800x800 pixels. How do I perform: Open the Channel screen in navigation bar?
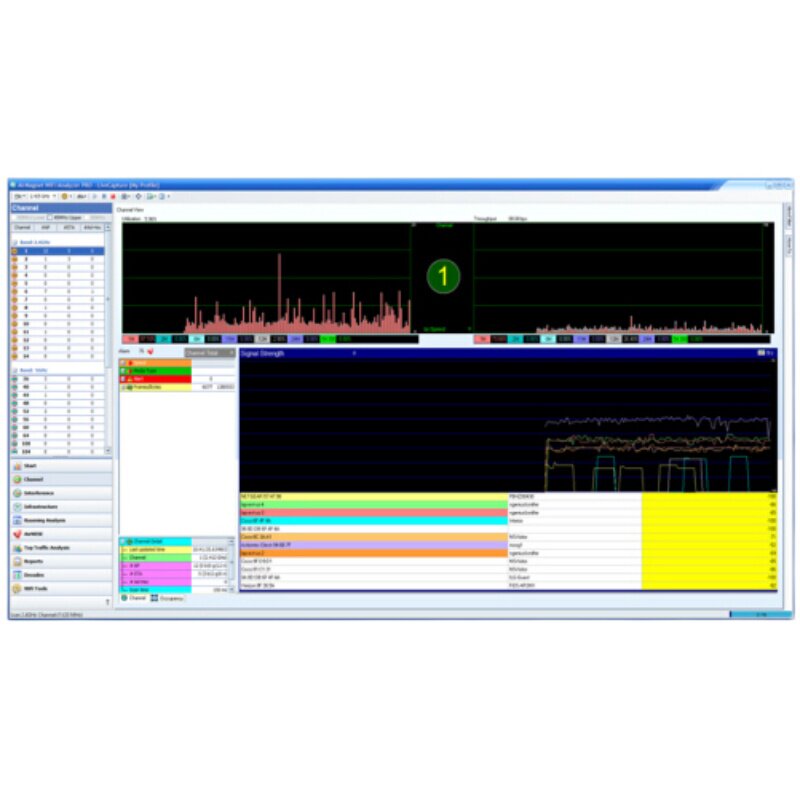(x=61, y=480)
